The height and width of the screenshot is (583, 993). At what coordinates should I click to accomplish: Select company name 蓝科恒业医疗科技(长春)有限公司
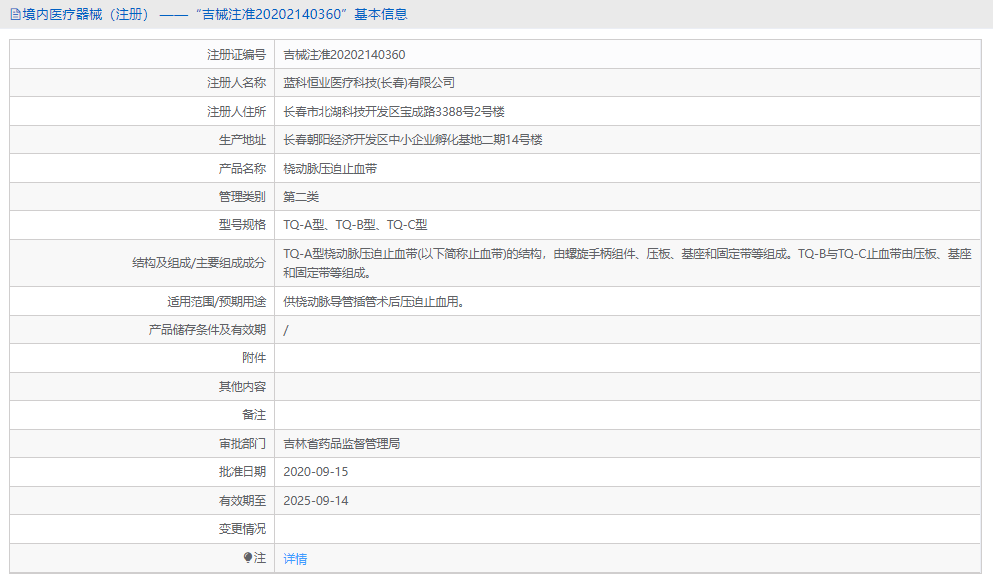(369, 83)
